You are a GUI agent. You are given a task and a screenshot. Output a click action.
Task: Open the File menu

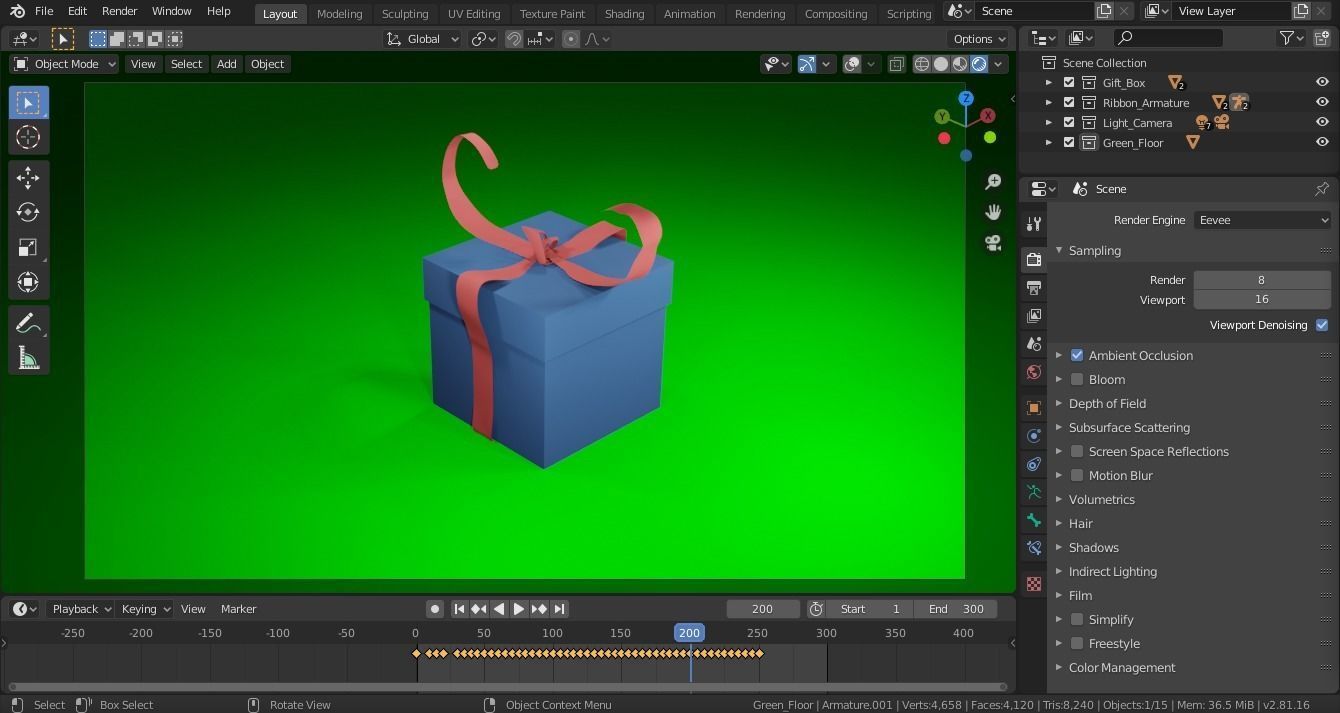coord(44,11)
